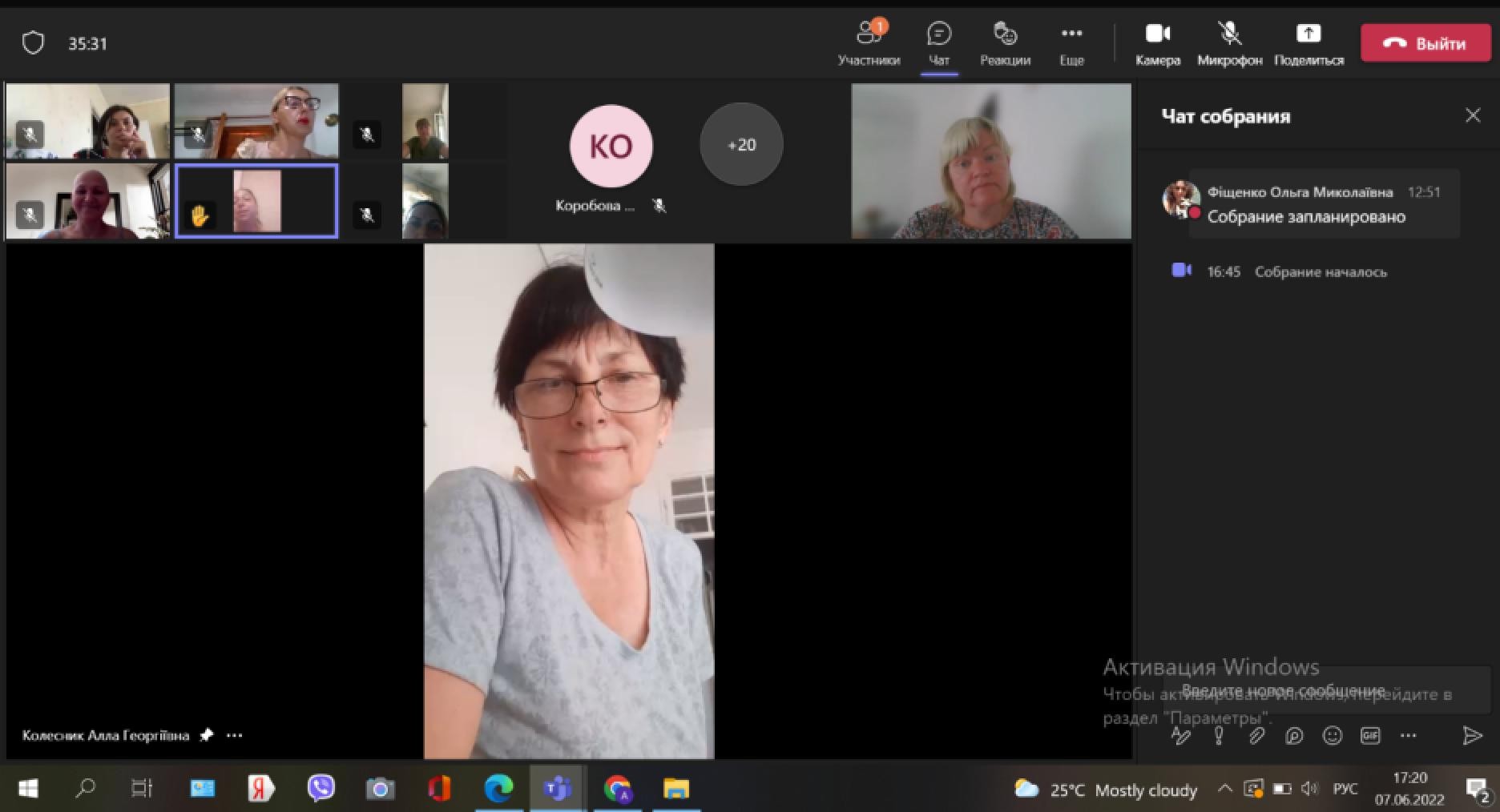This screenshot has width=1500, height=812.
Task: Click the Чат собрания panel title
Action: 1226,116
